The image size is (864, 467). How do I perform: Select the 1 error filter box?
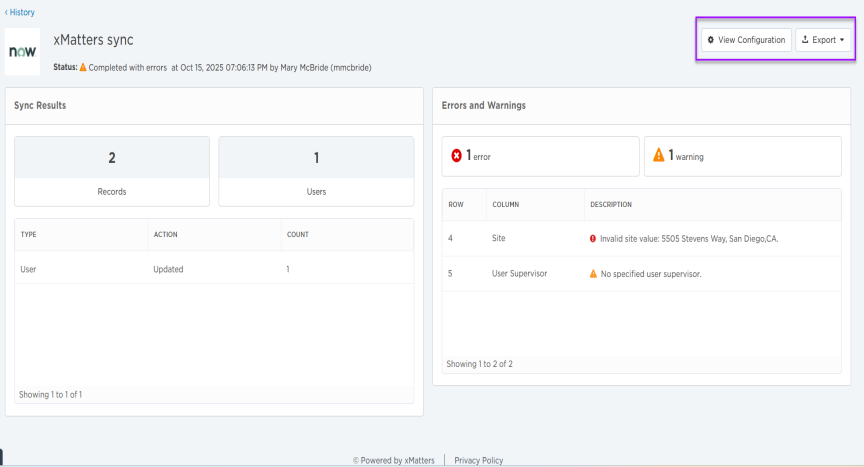tap(540, 156)
